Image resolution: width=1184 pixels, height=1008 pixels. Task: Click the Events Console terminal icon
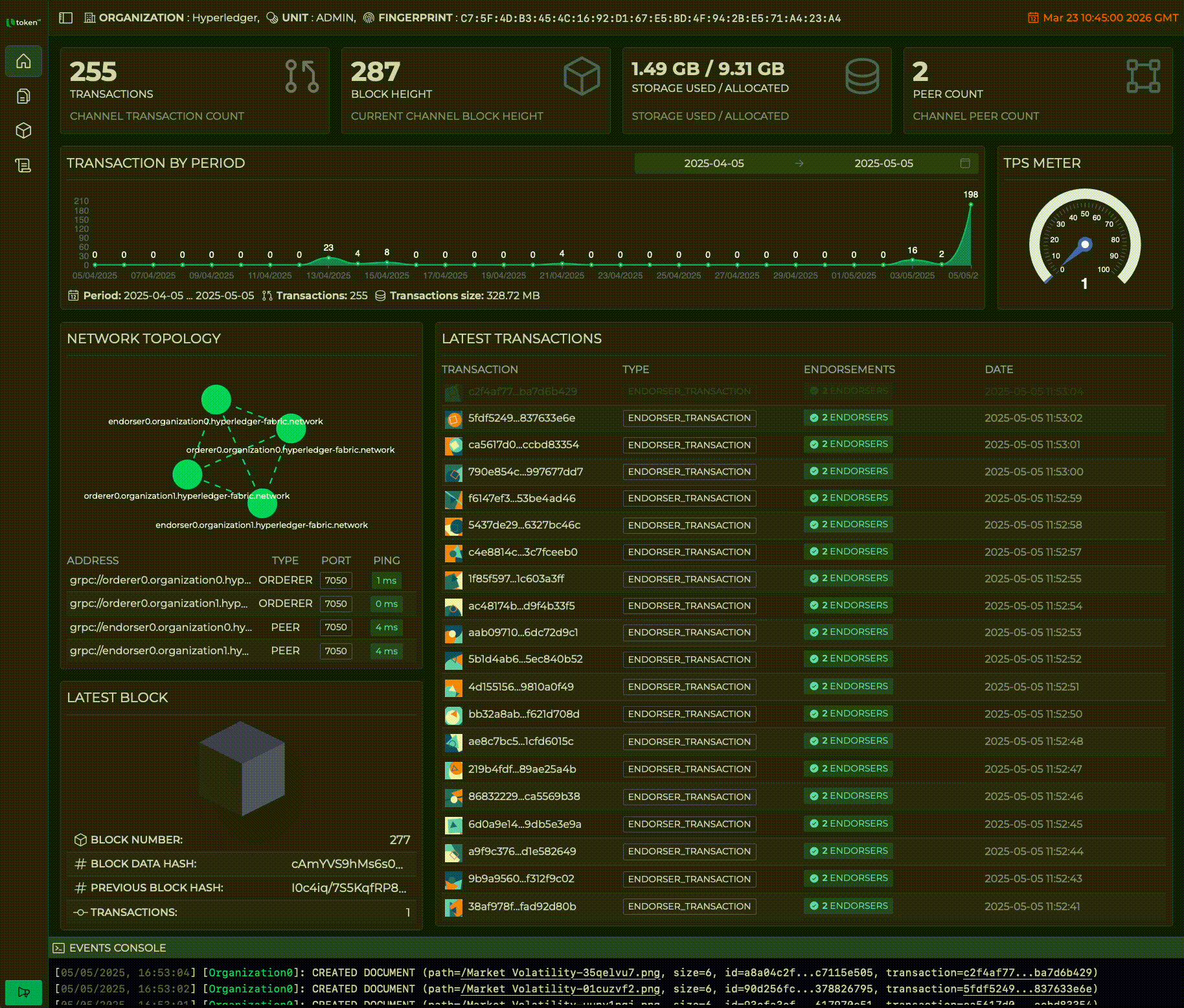click(58, 948)
